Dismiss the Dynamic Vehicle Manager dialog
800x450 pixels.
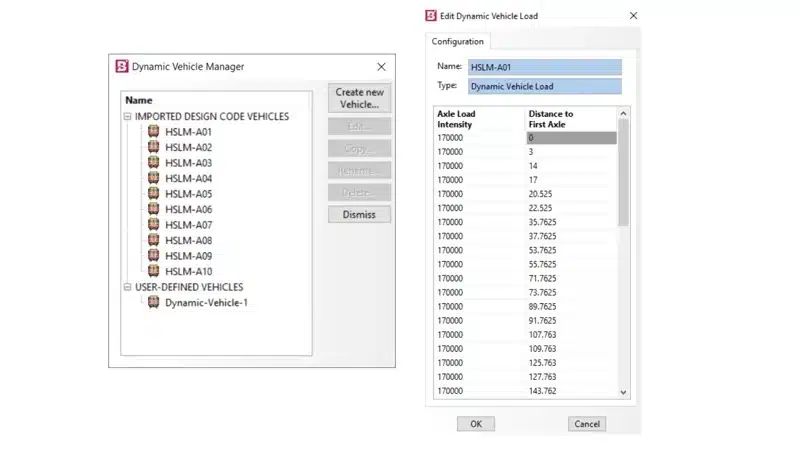pyautogui.click(x=359, y=215)
